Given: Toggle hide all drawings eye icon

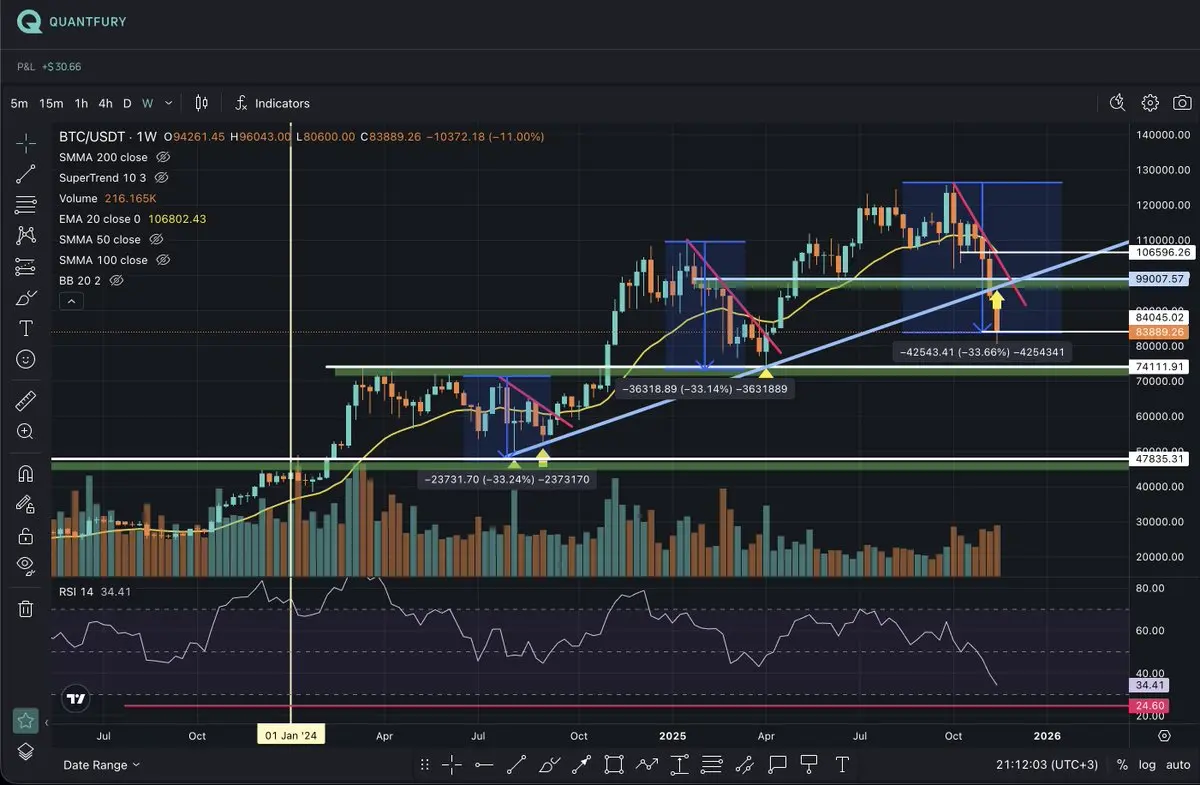Looking at the screenshot, I should coord(26,566).
